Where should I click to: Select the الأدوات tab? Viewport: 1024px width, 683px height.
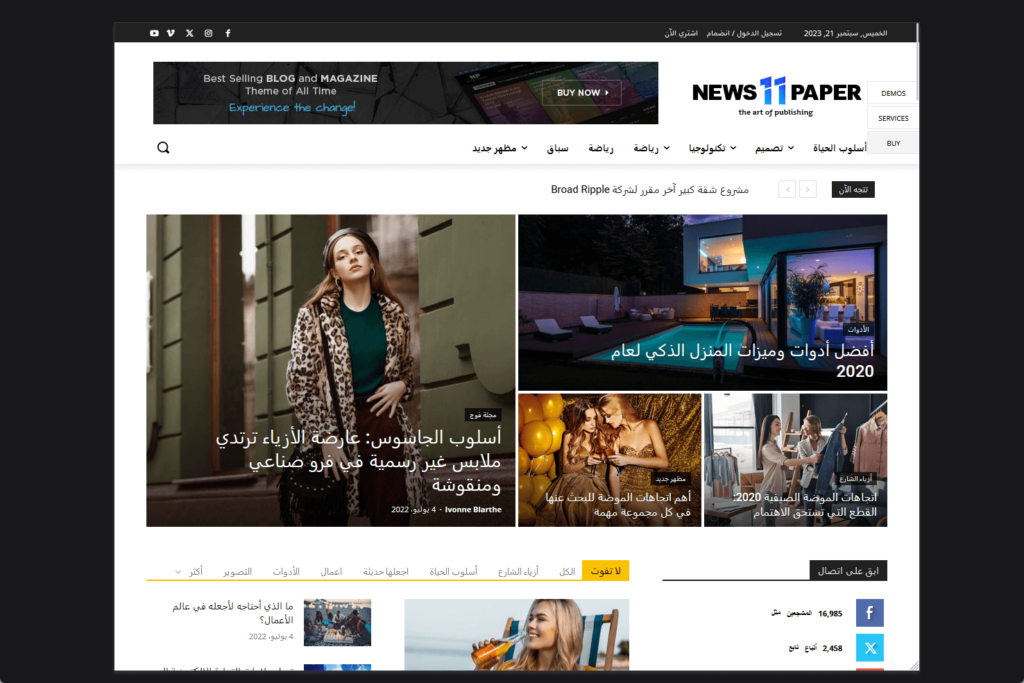click(286, 571)
